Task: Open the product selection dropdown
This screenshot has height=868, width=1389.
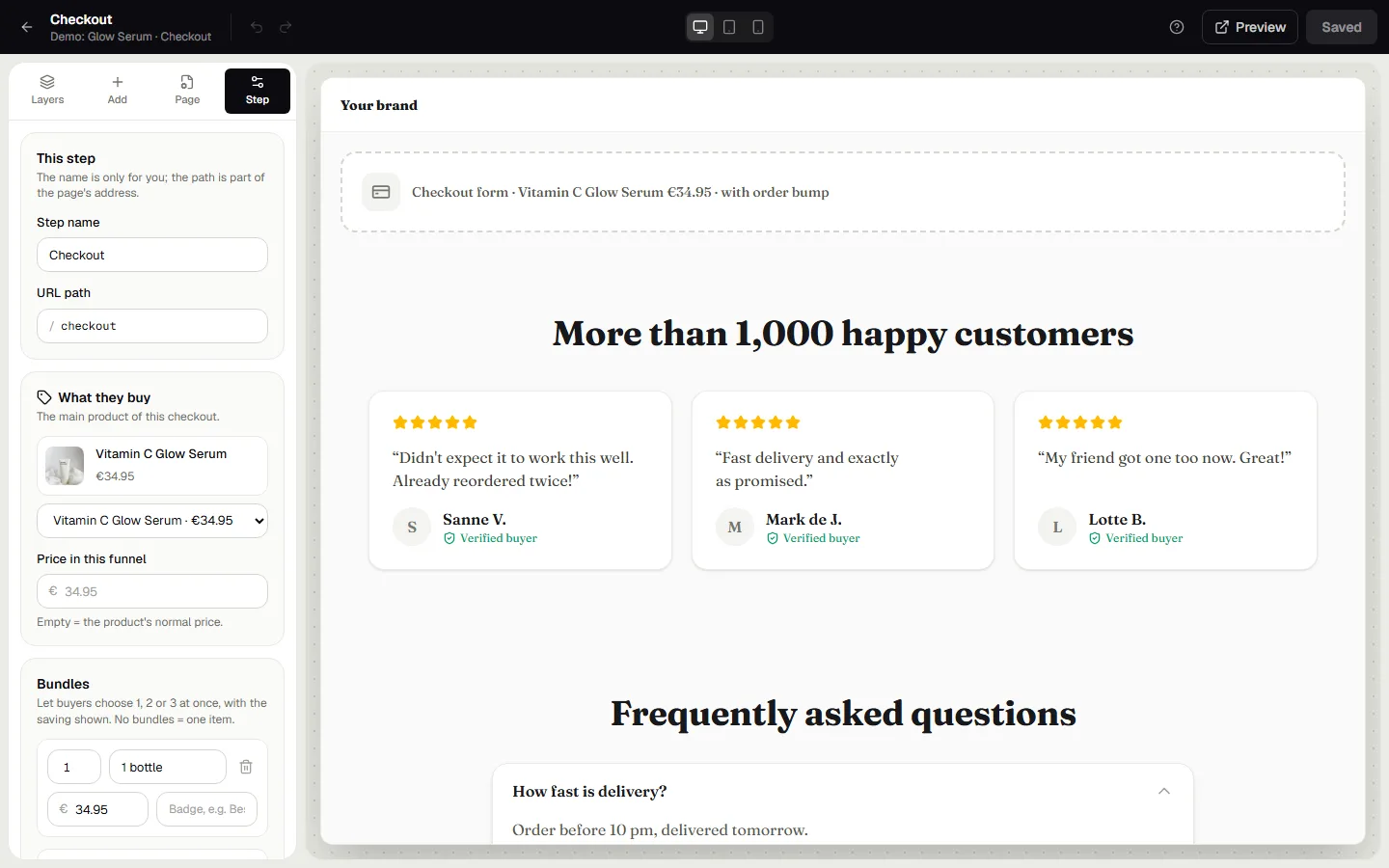Action: (152, 520)
